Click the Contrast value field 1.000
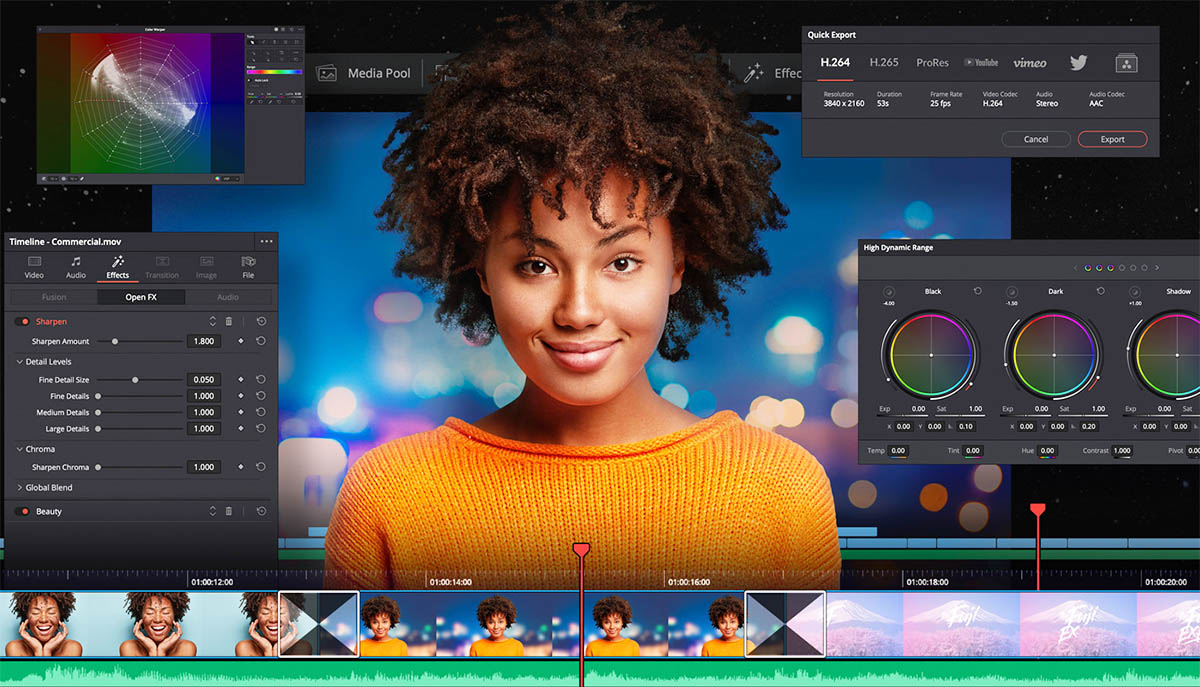The width and height of the screenshot is (1200, 687). (x=1122, y=451)
